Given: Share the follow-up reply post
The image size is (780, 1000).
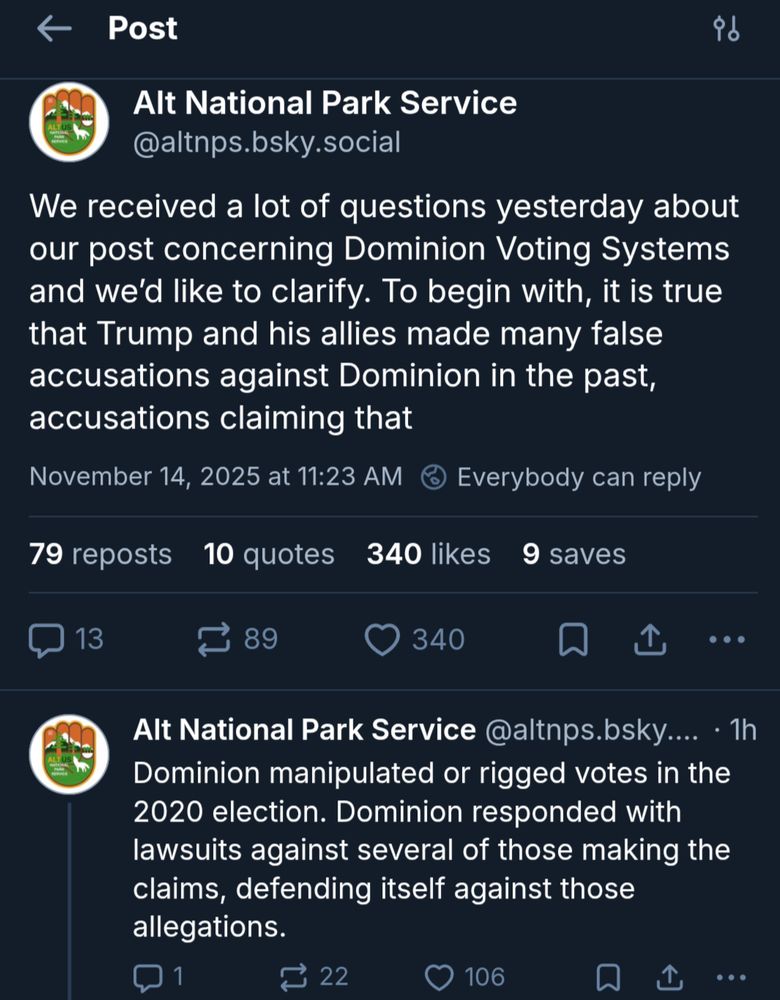Looking at the screenshot, I should tap(668, 975).
